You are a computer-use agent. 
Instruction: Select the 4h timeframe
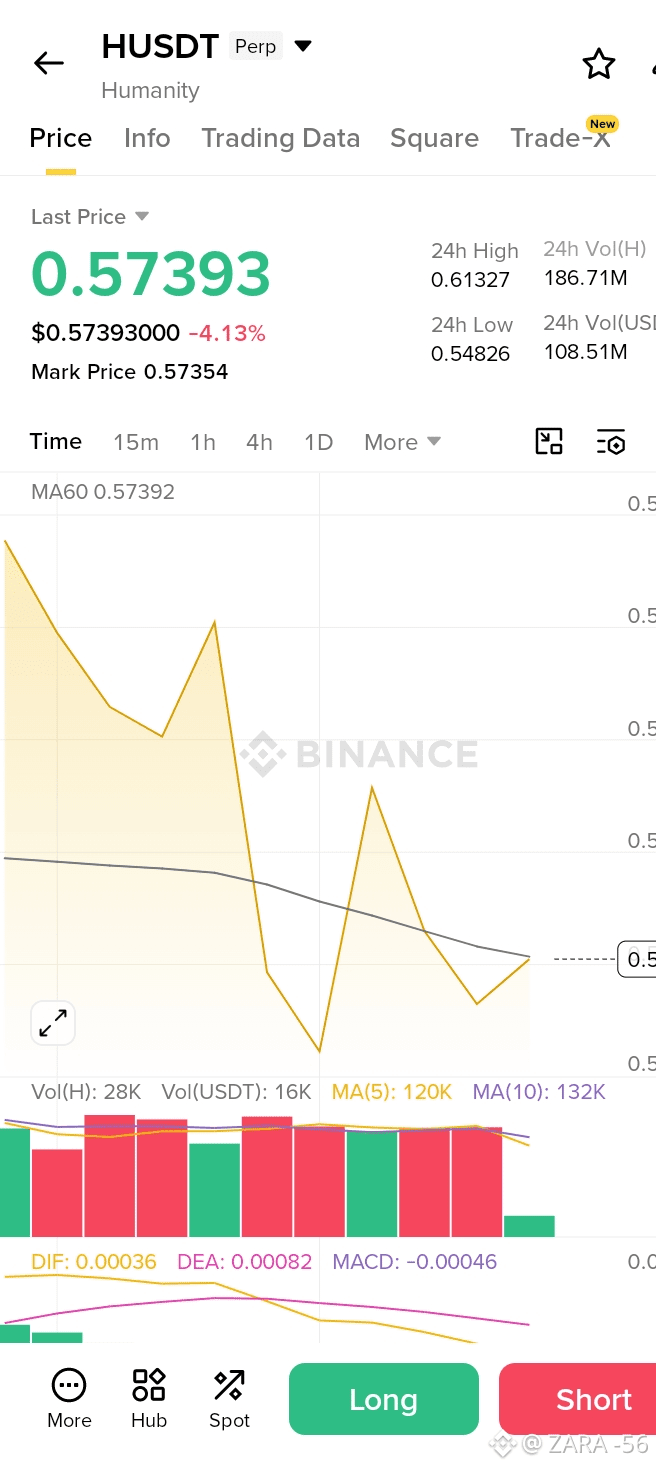pyautogui.click(x=259, y=442)
